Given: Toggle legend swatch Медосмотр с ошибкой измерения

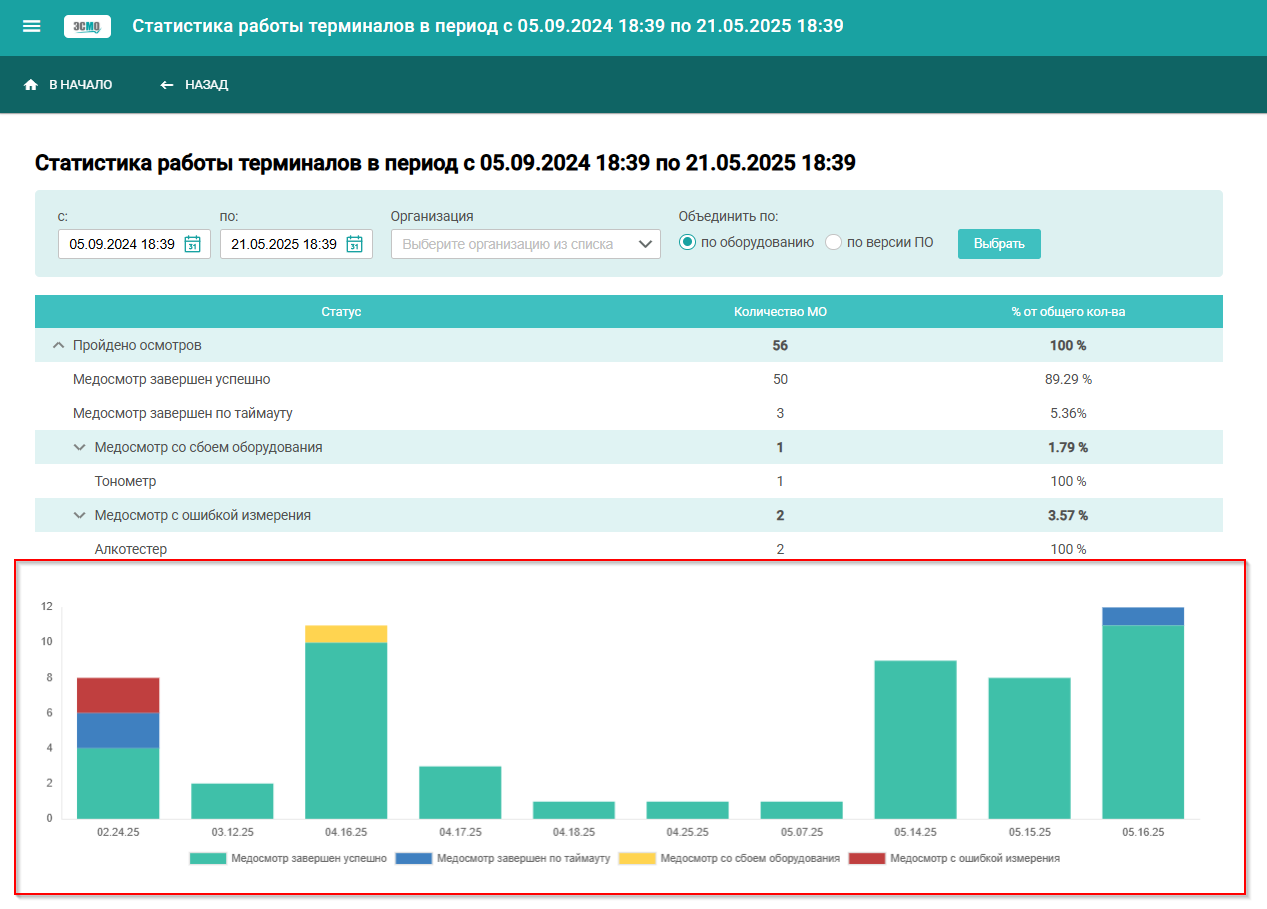Looking at the screenshot, I should click(x=867, y=858).
